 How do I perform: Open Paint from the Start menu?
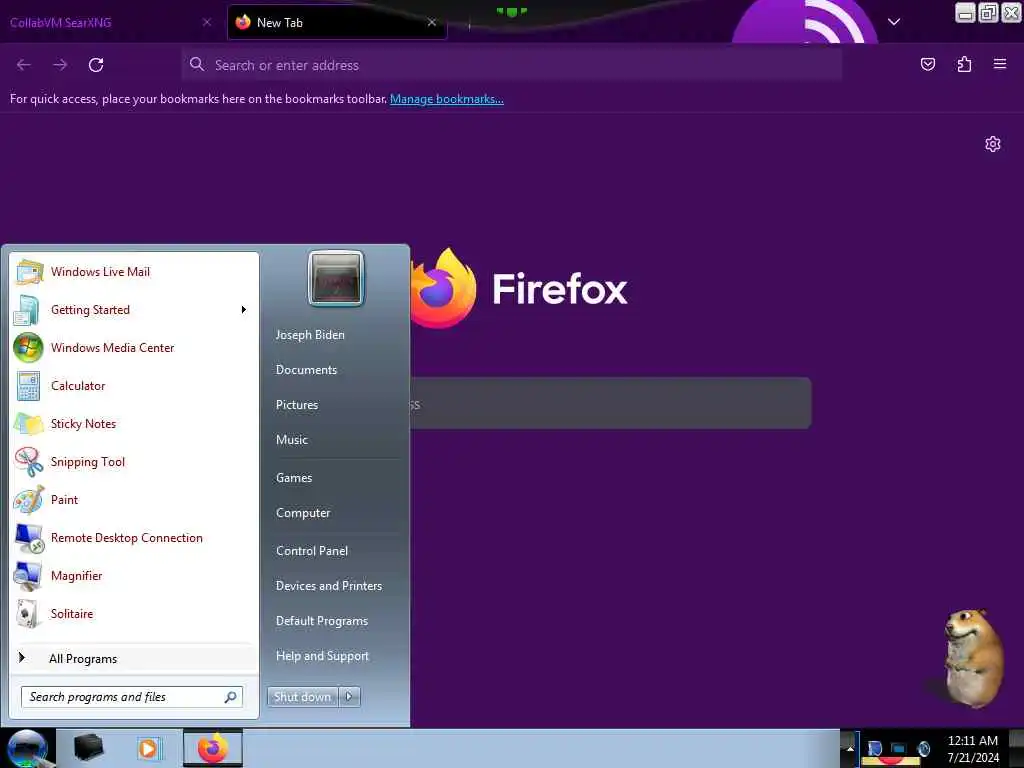point(134,500)
